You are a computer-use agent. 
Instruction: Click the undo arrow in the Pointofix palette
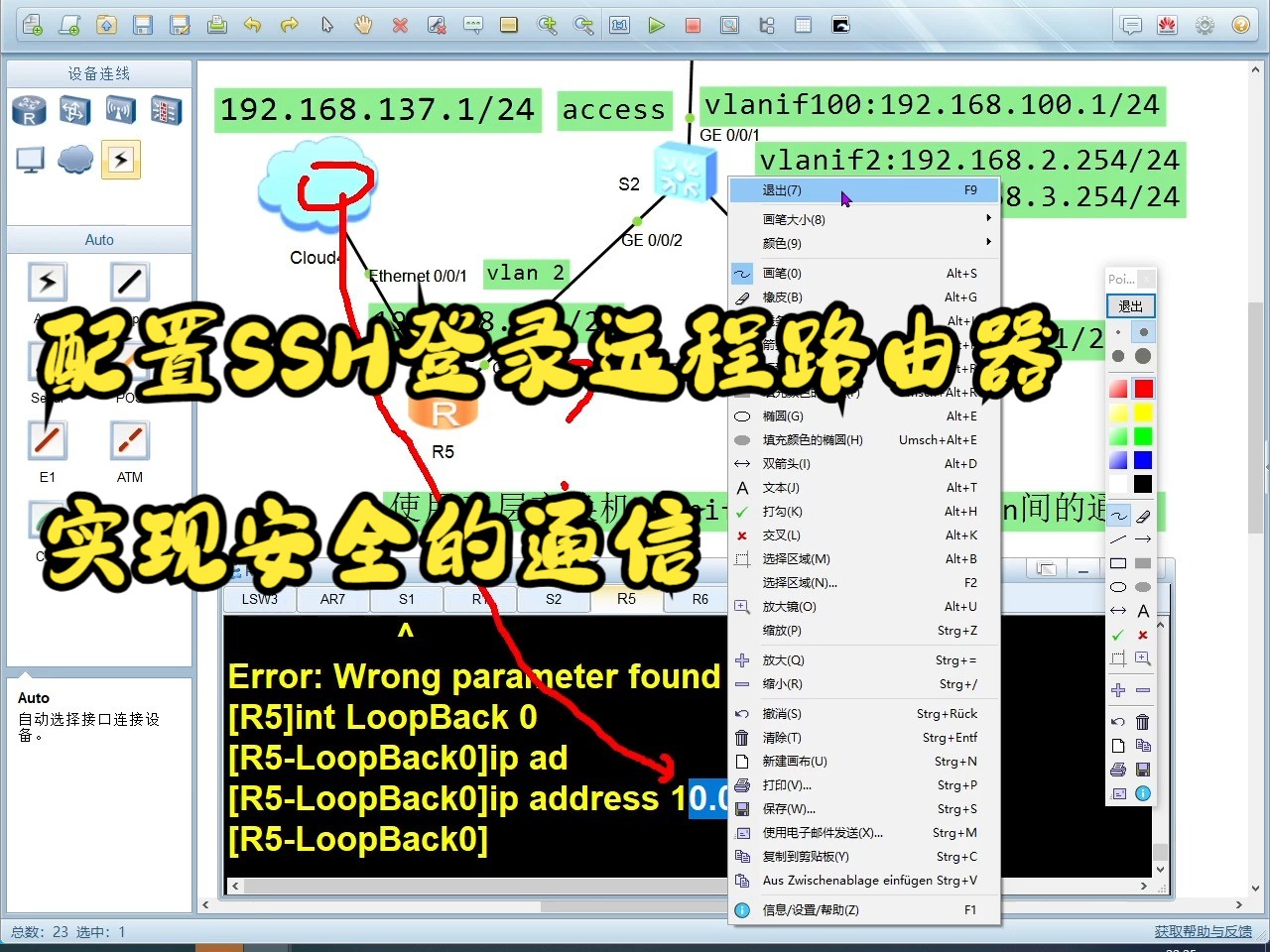pos(1118,721)
